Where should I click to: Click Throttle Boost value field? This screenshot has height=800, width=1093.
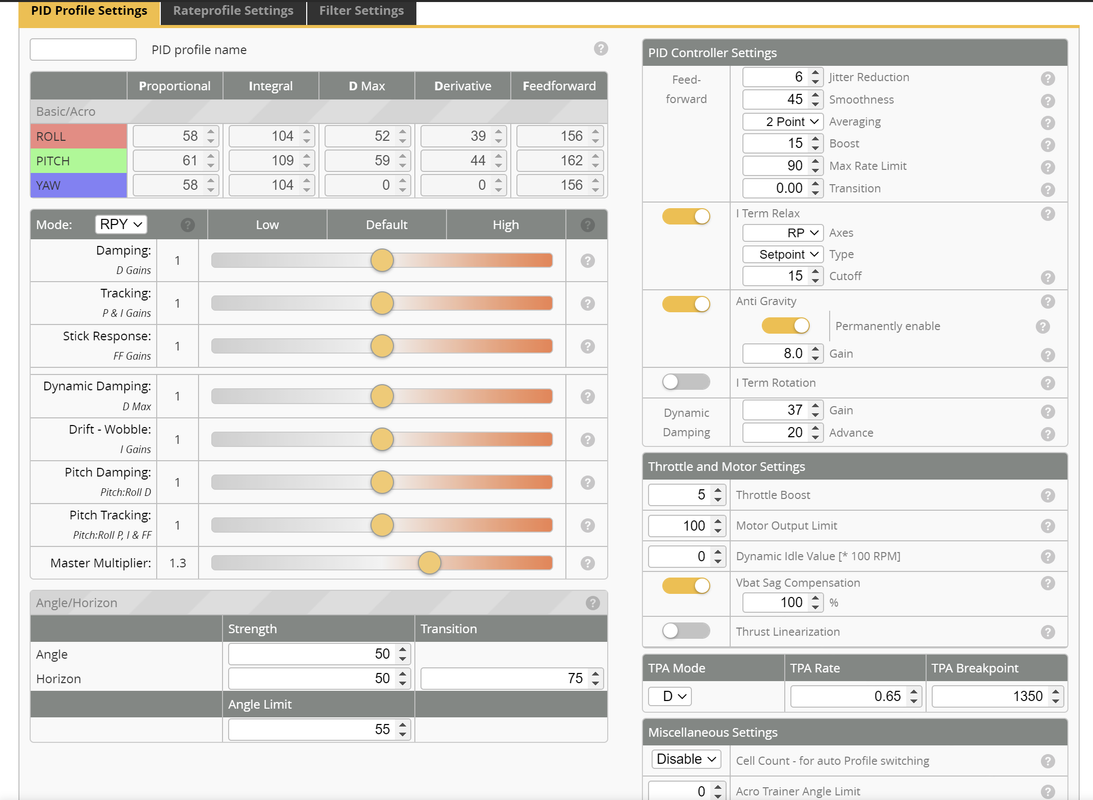click(x=687, y=495)
